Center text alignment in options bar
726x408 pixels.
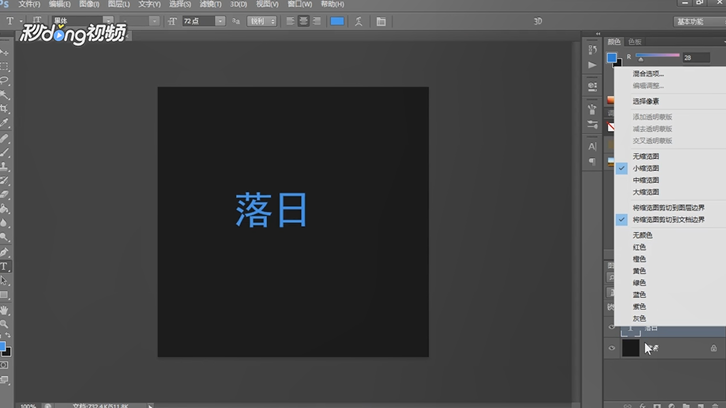(x=303, y=21)
